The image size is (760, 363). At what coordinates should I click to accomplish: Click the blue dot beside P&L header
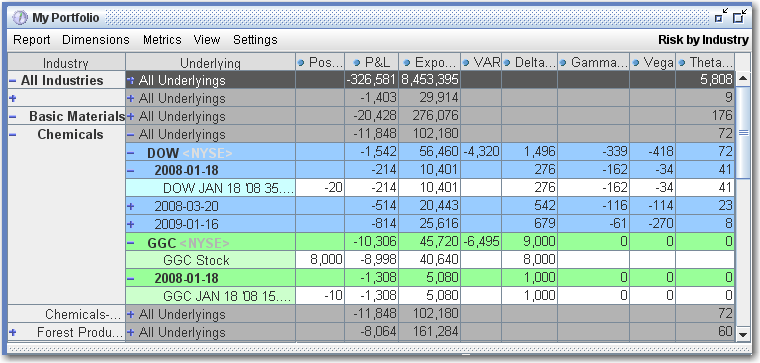click(357, 63)
